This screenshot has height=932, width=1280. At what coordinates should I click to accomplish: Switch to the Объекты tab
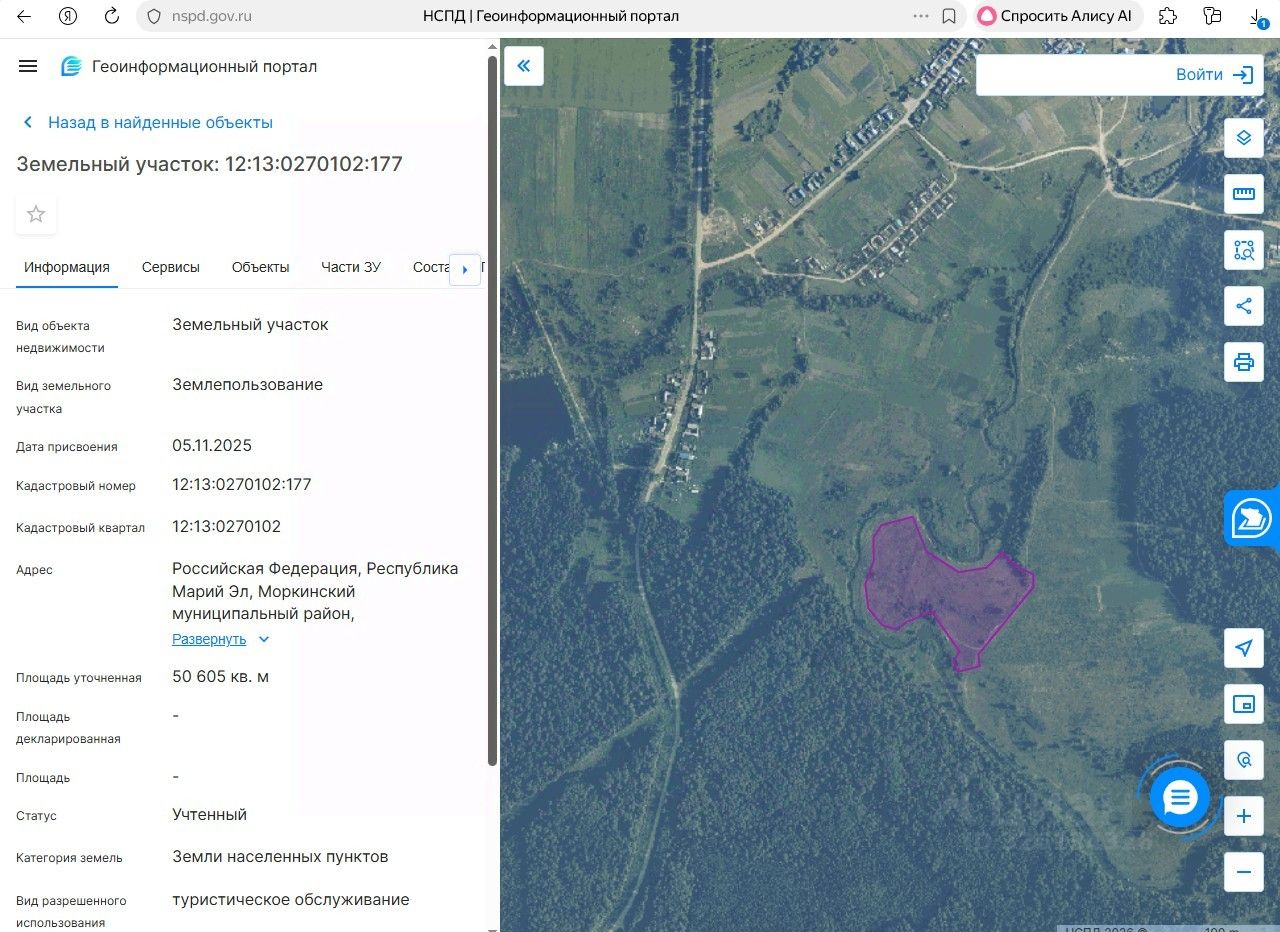260,267
